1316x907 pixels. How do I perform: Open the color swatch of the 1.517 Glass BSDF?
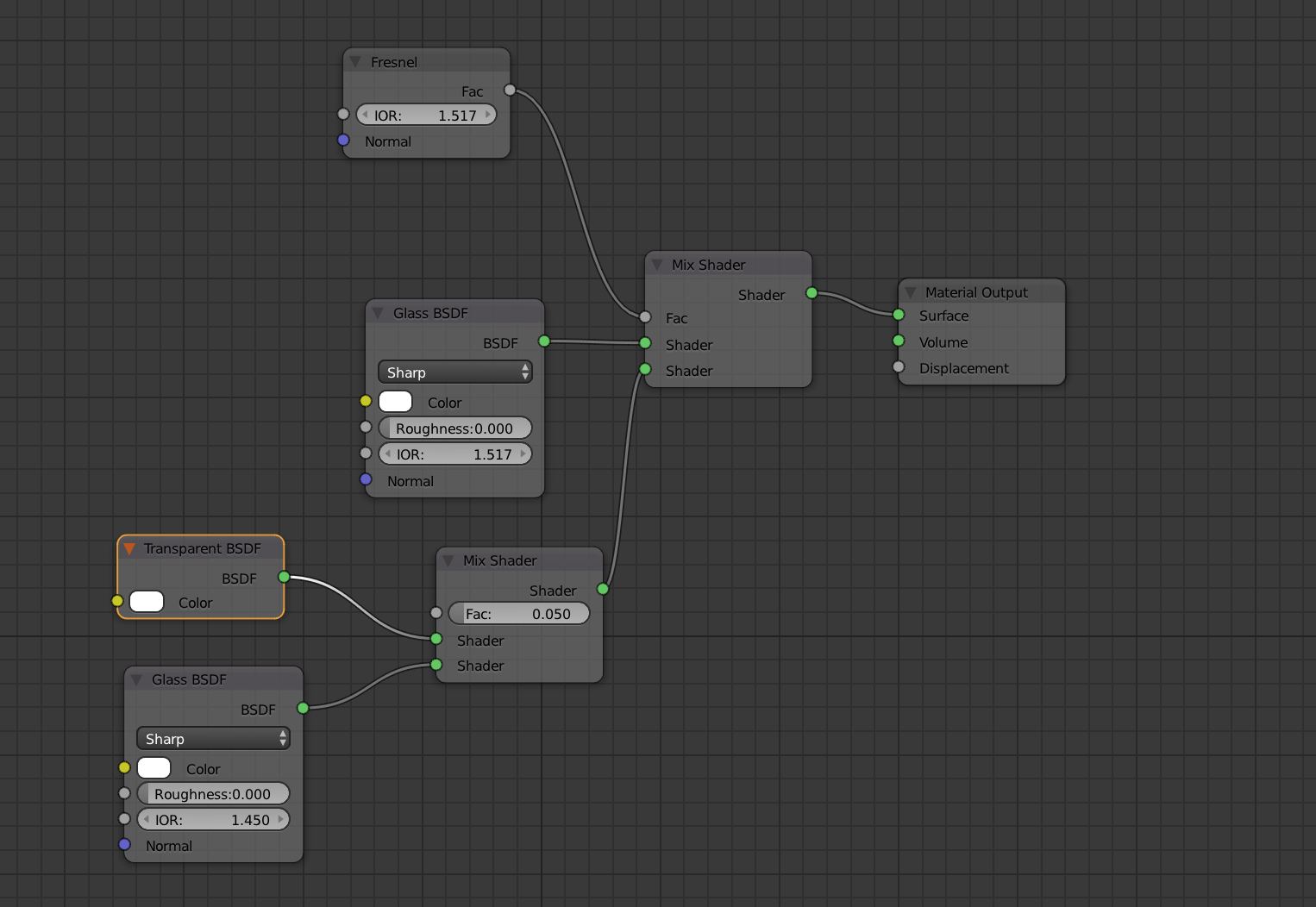point(396,402)
